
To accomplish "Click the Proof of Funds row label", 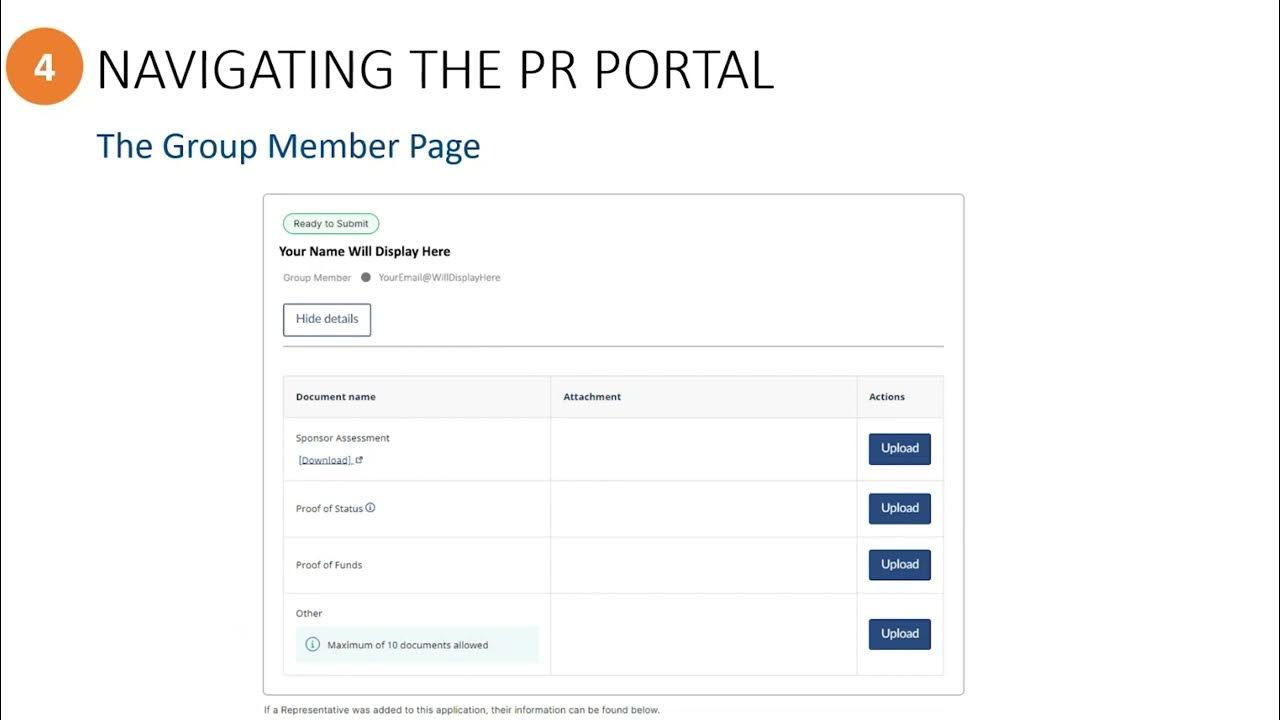I will [x=329, y=565].
